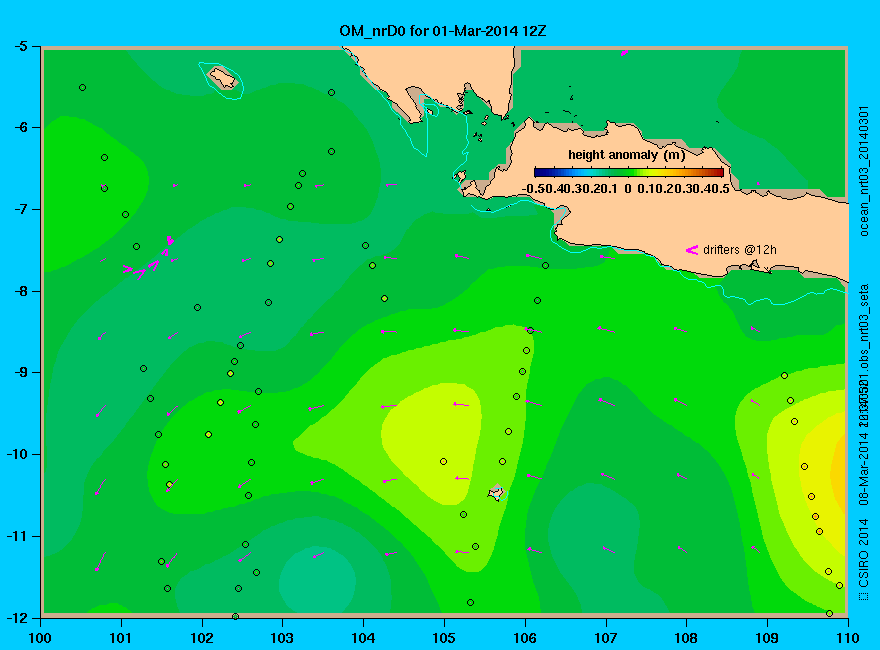Click the latitude label "-11"
This screenshot has height=650, width=880.
tap(17, 536)
